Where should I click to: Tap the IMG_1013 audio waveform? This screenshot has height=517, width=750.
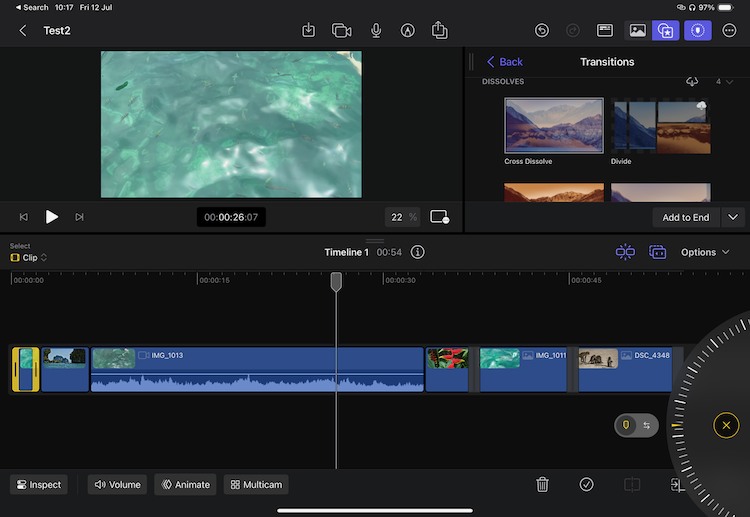pyautogui.click(x=257, y=383)
